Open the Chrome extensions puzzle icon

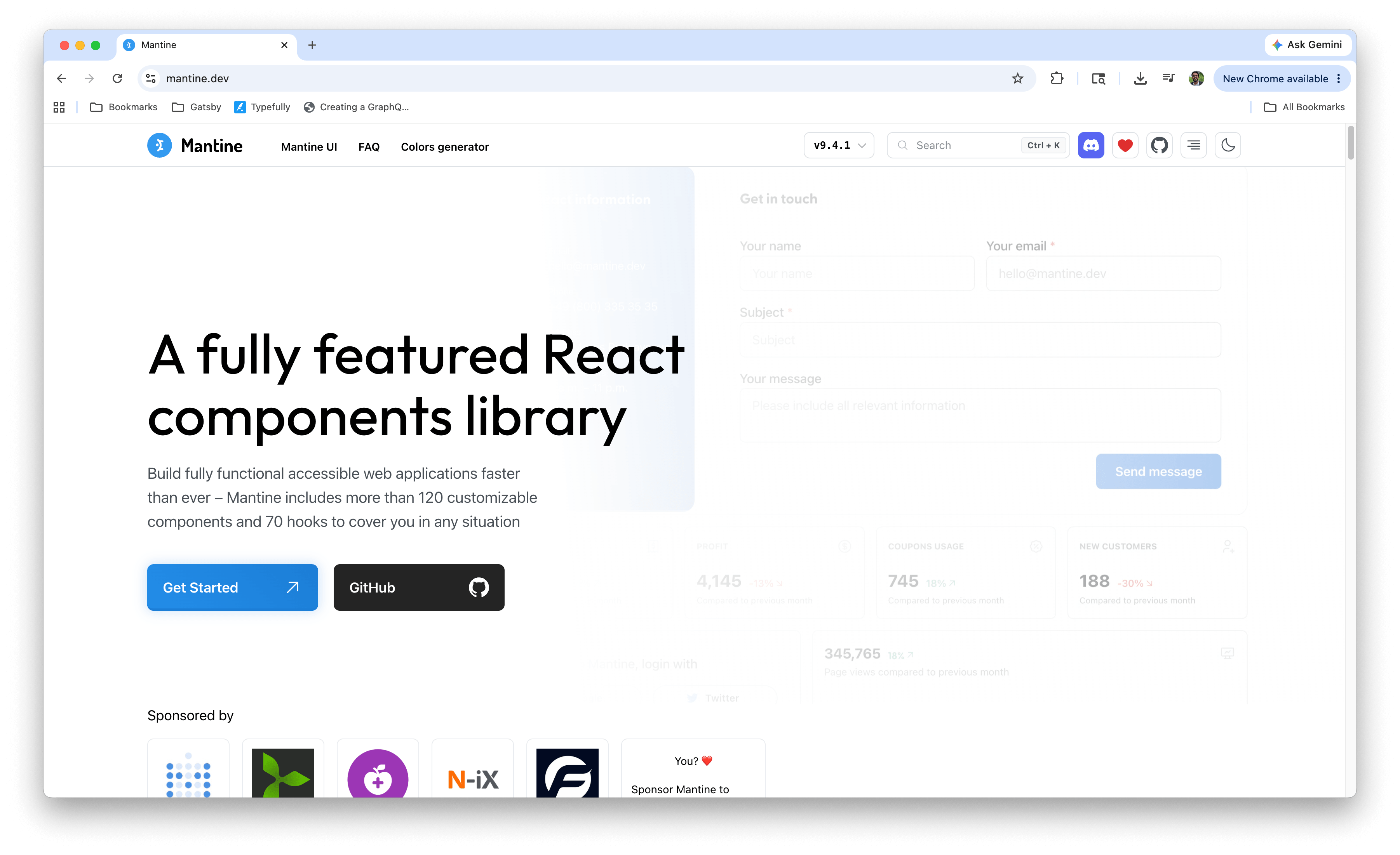1057,78
